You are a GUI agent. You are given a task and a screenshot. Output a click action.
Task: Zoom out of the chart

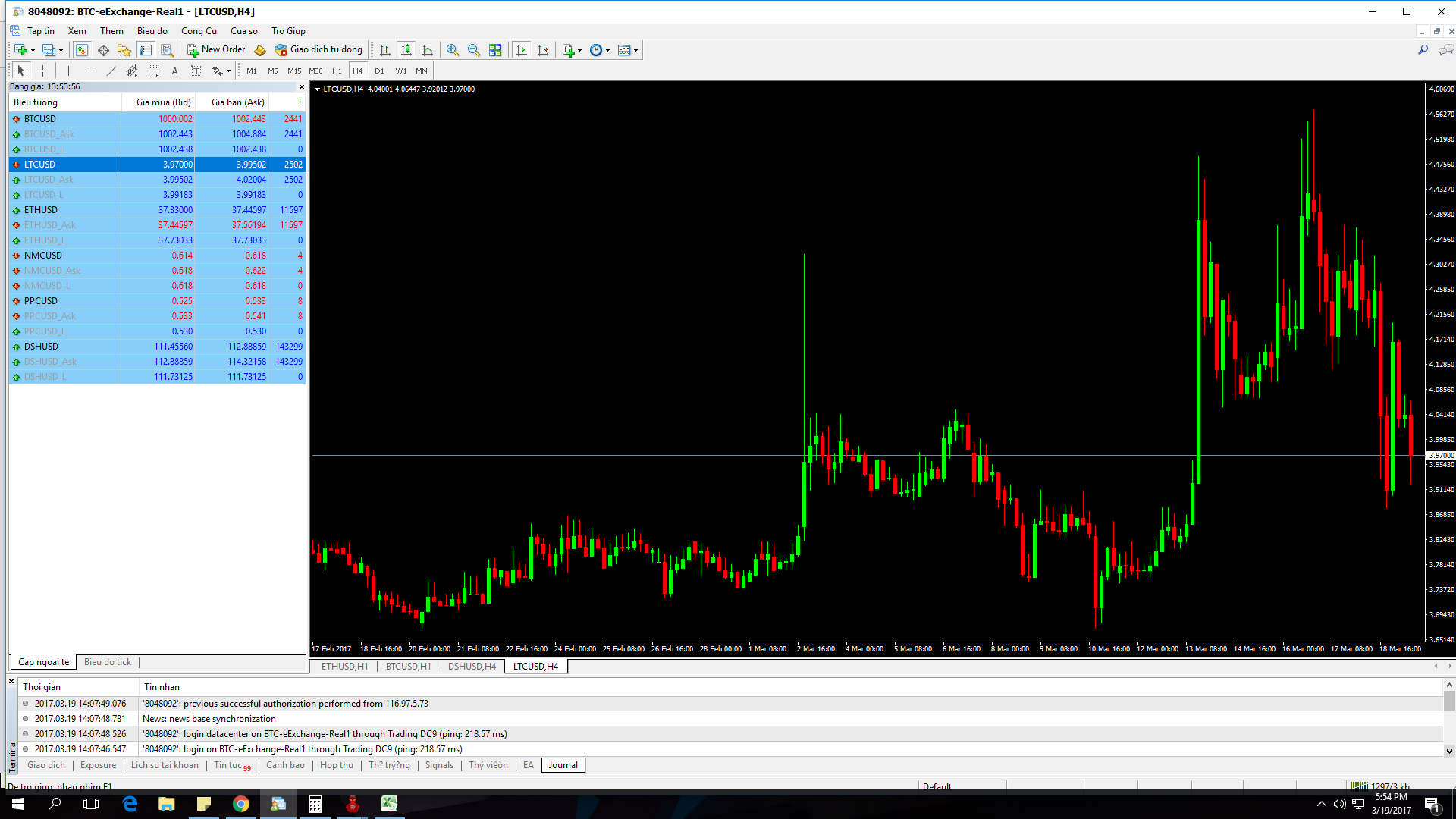coord(474,50)
